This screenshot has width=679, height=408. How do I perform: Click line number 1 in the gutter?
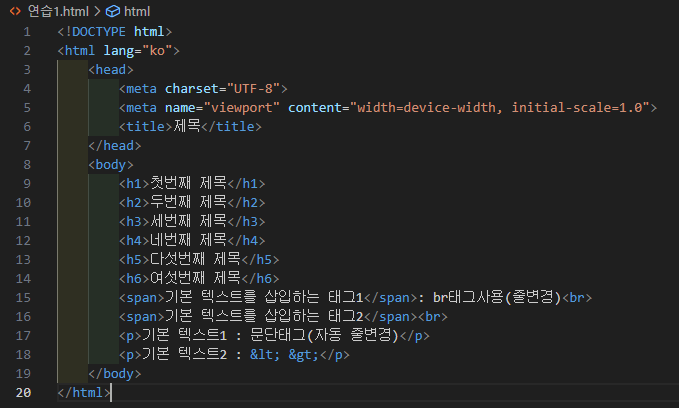click(27, 32)
